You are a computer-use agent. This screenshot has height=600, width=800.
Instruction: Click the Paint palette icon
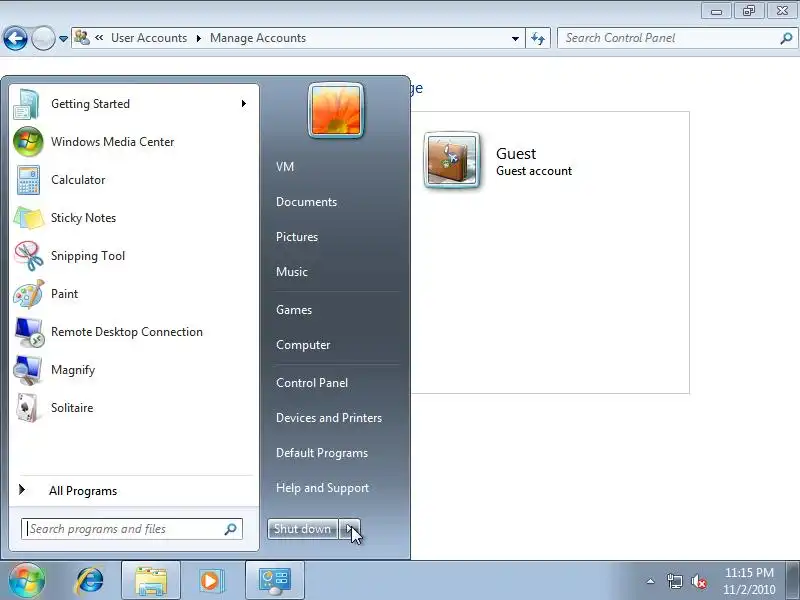tap(29, 294)
